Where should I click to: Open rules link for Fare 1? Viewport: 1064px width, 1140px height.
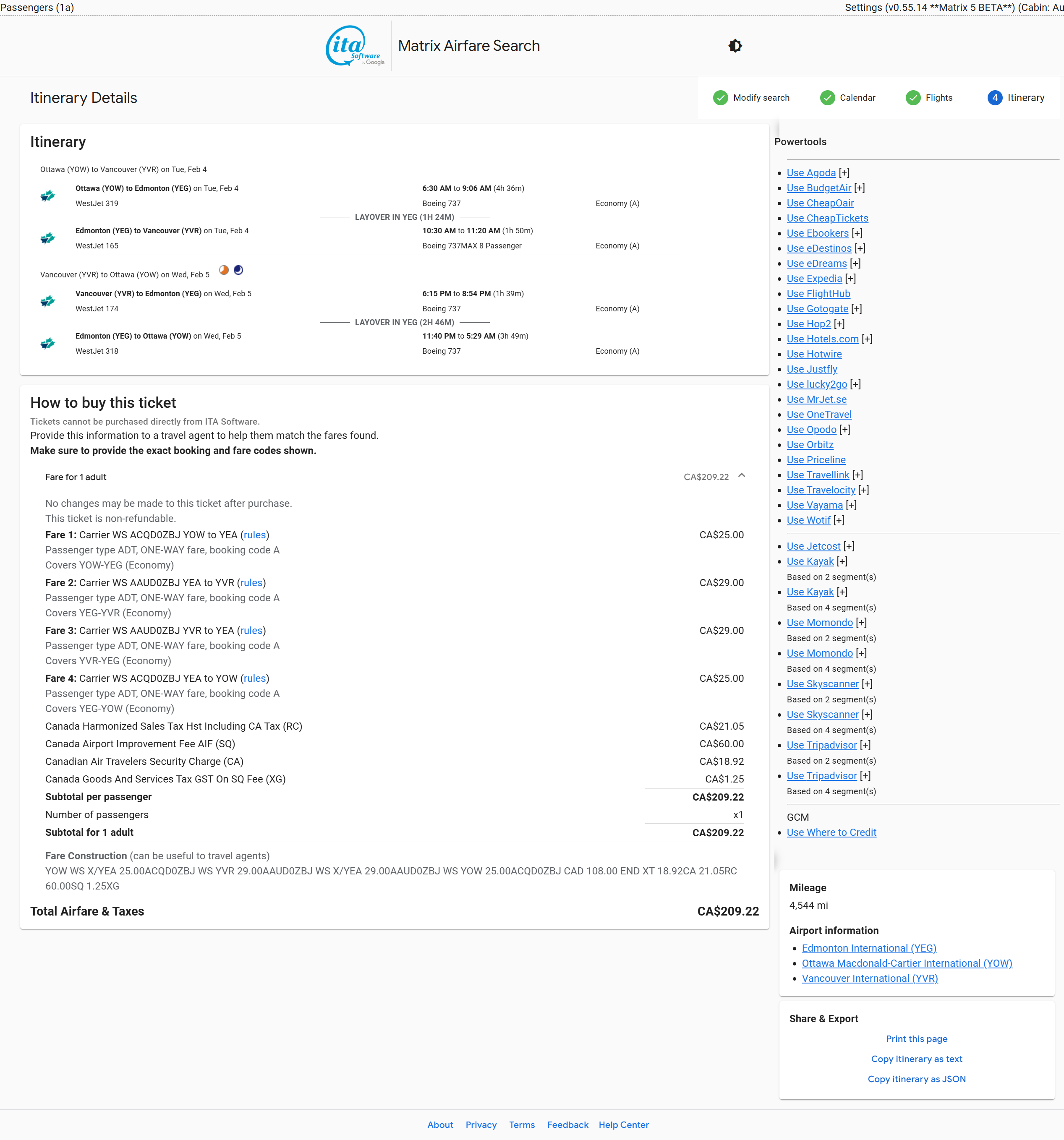coord(255,535)
